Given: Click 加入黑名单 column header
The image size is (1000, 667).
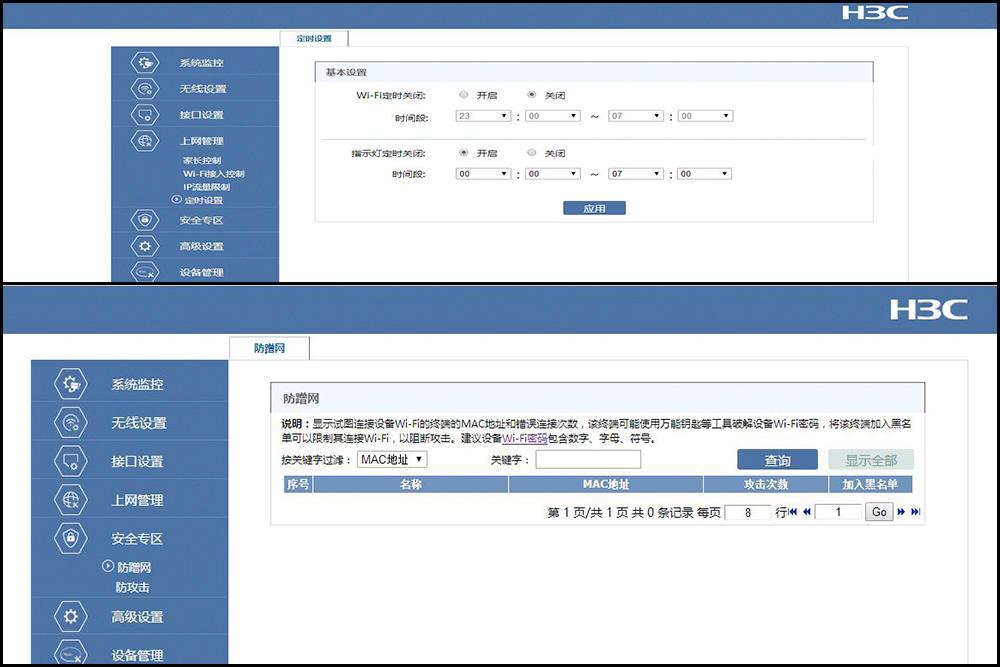Looking at the screenshot, I should click(x=870, y=485).
